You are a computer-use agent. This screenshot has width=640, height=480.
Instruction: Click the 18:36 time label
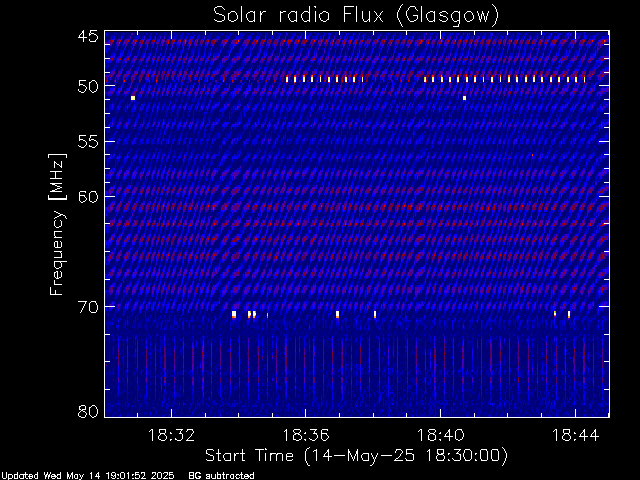306,435
